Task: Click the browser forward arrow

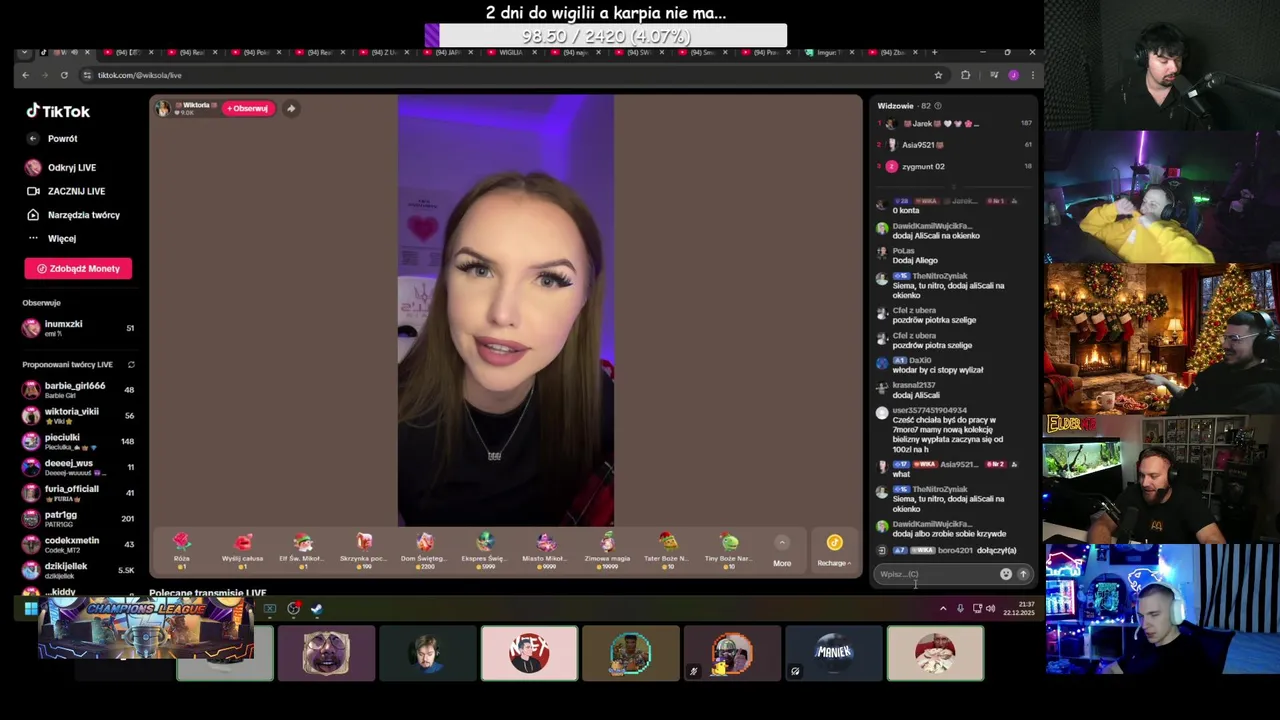Action: pyautogui.click(x=44, y=75)
